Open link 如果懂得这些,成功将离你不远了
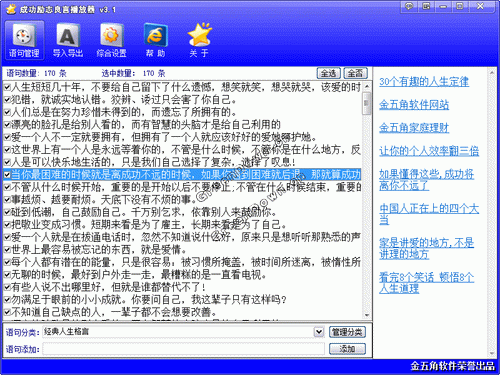 (427, 180)
